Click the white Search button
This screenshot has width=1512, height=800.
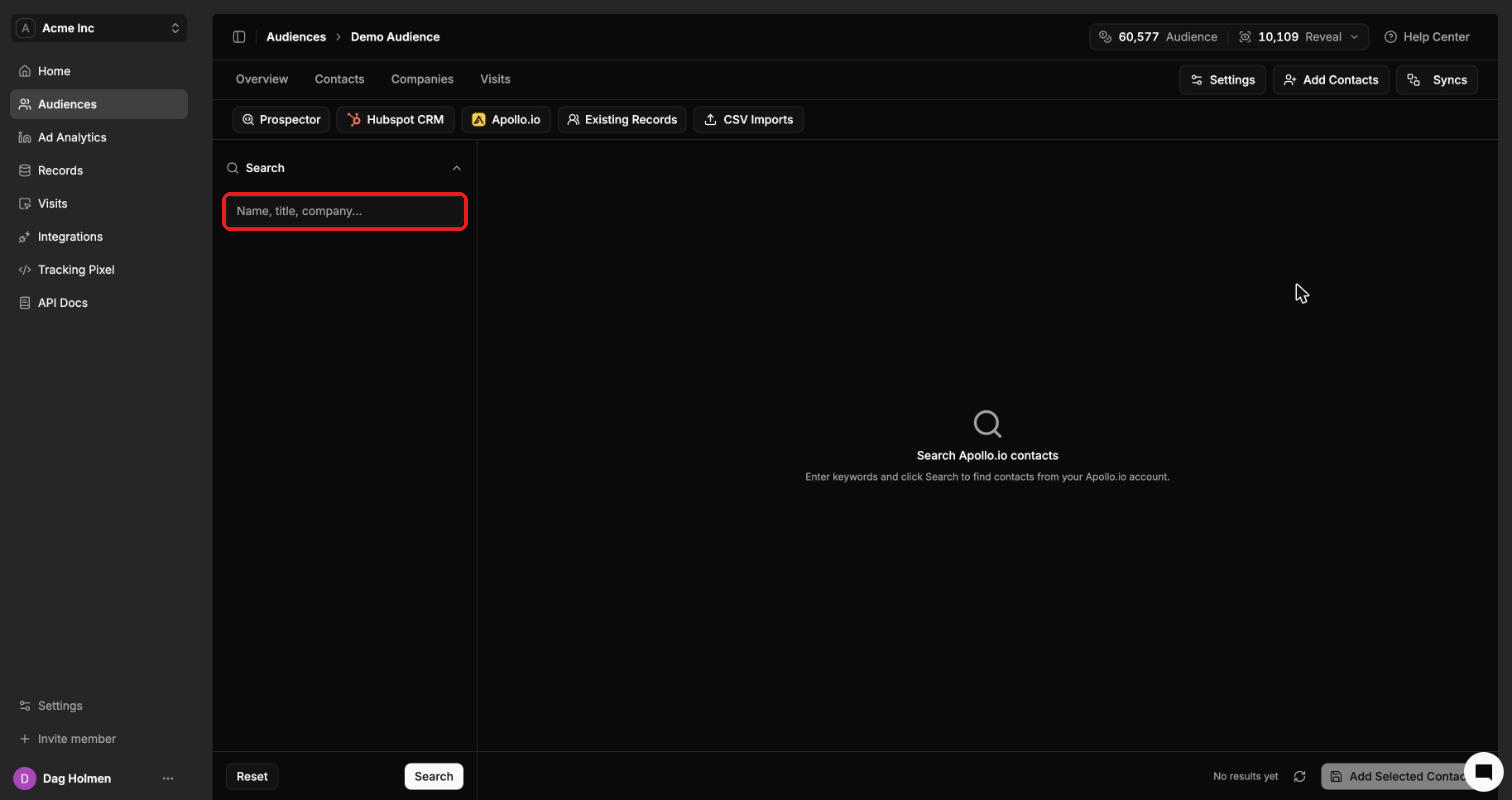coord(434,776)
